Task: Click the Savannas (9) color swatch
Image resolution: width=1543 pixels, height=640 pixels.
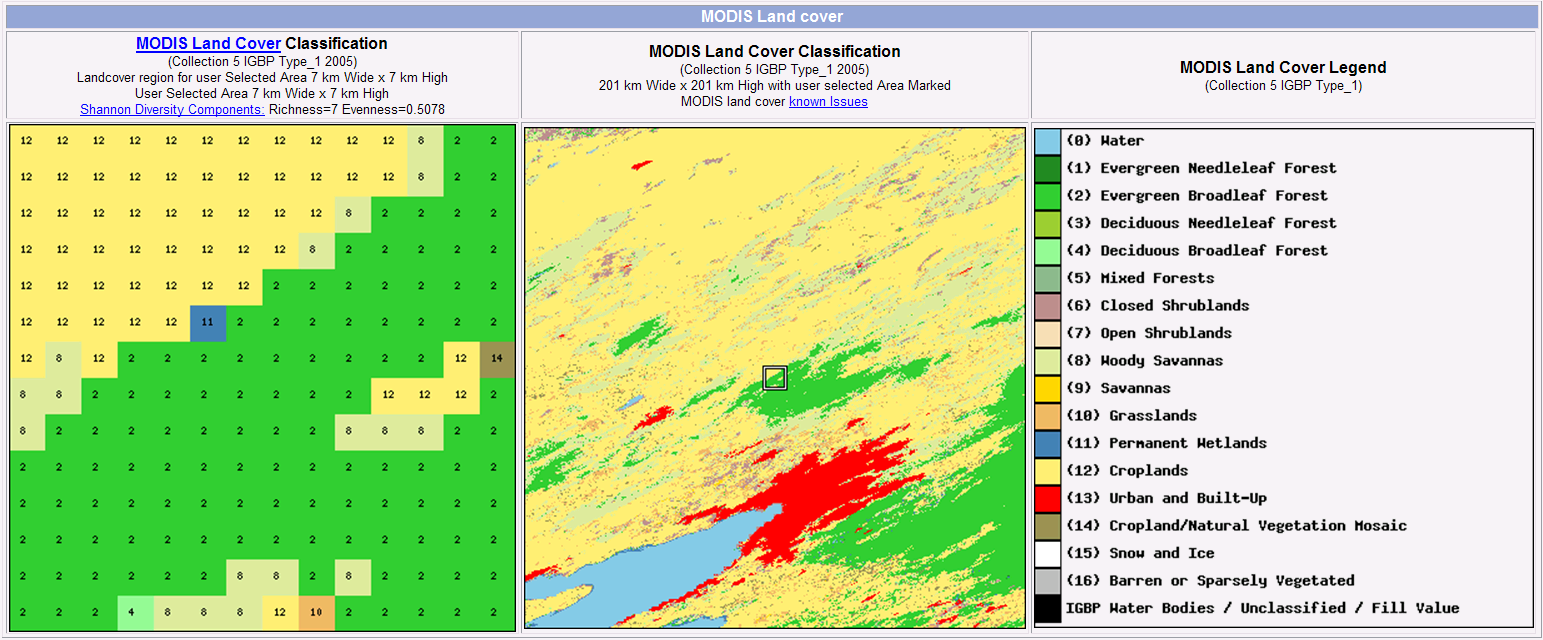Action: pos(1047,388)
